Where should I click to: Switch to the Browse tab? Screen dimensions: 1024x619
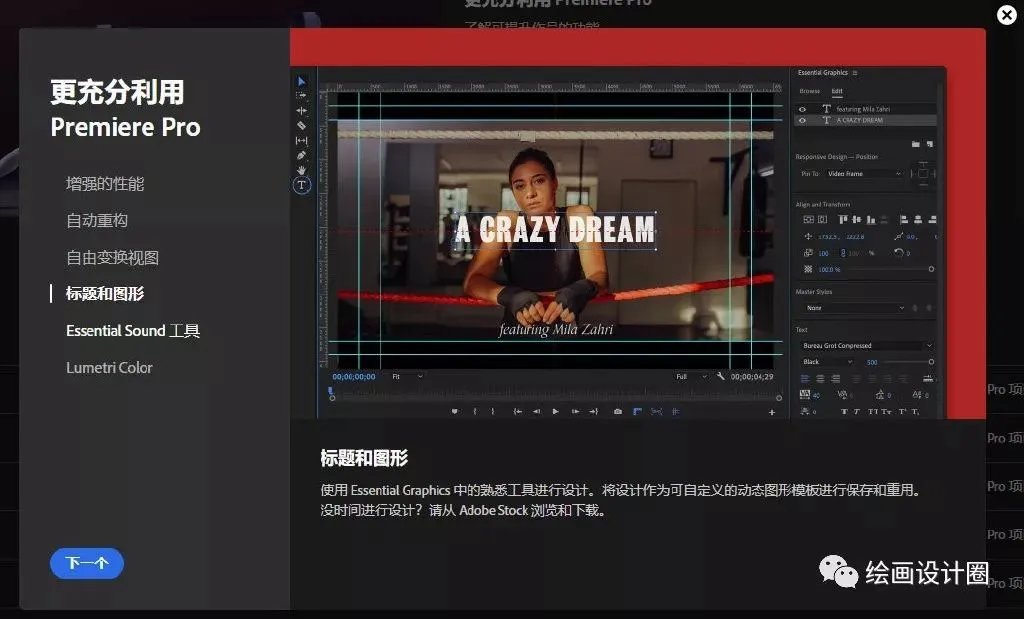point(810,91)
